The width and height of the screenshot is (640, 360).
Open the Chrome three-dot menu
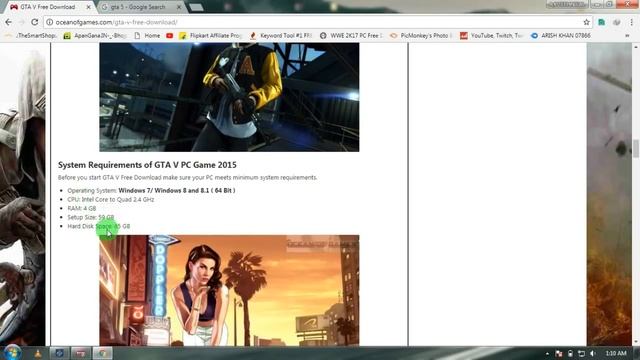click(x=631, y=22)
